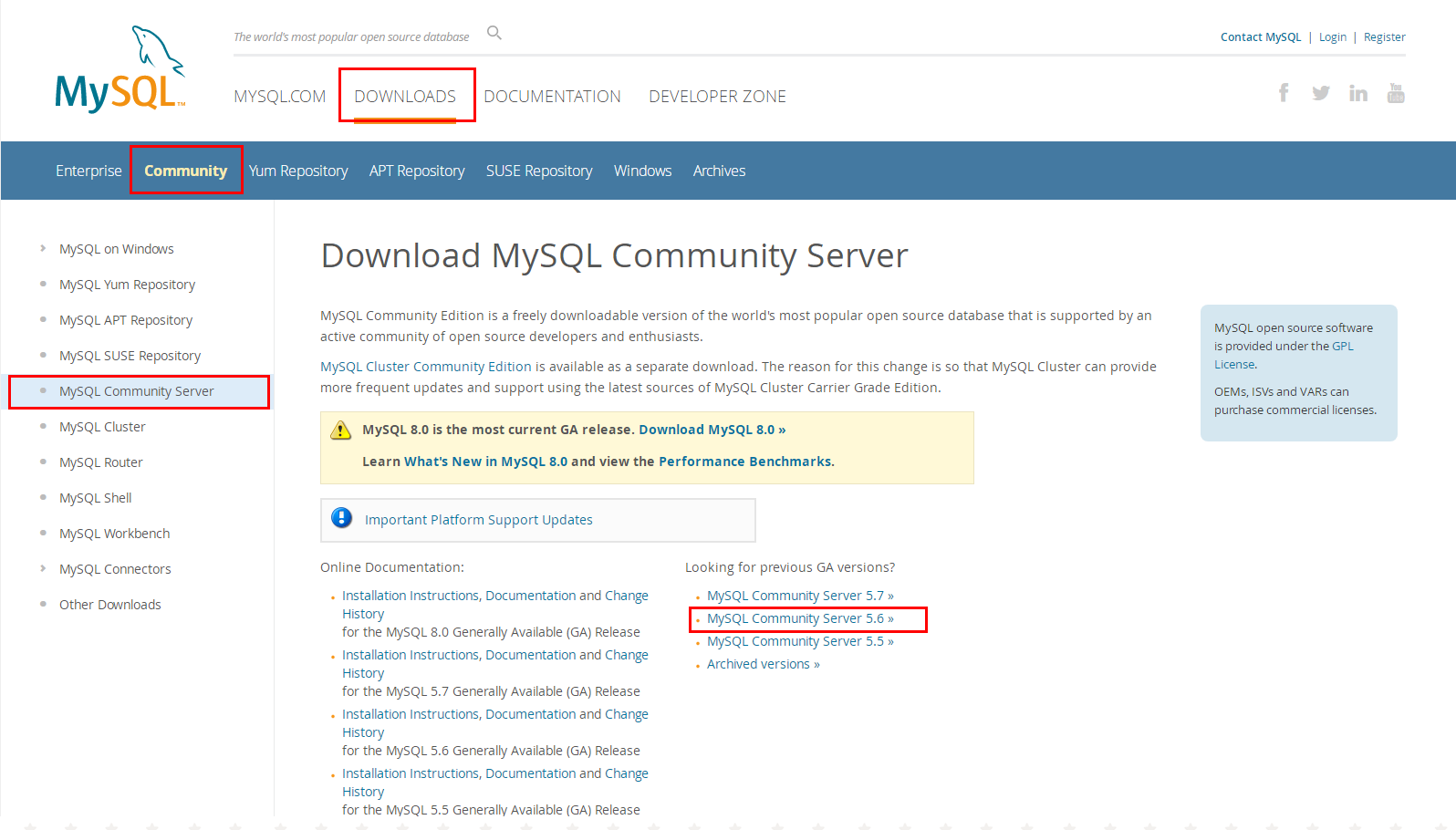The width and height of the screenshot is (1456, 830).
Task: Open the DOWNLOADS main tab
Action: (x=405, y=97)
